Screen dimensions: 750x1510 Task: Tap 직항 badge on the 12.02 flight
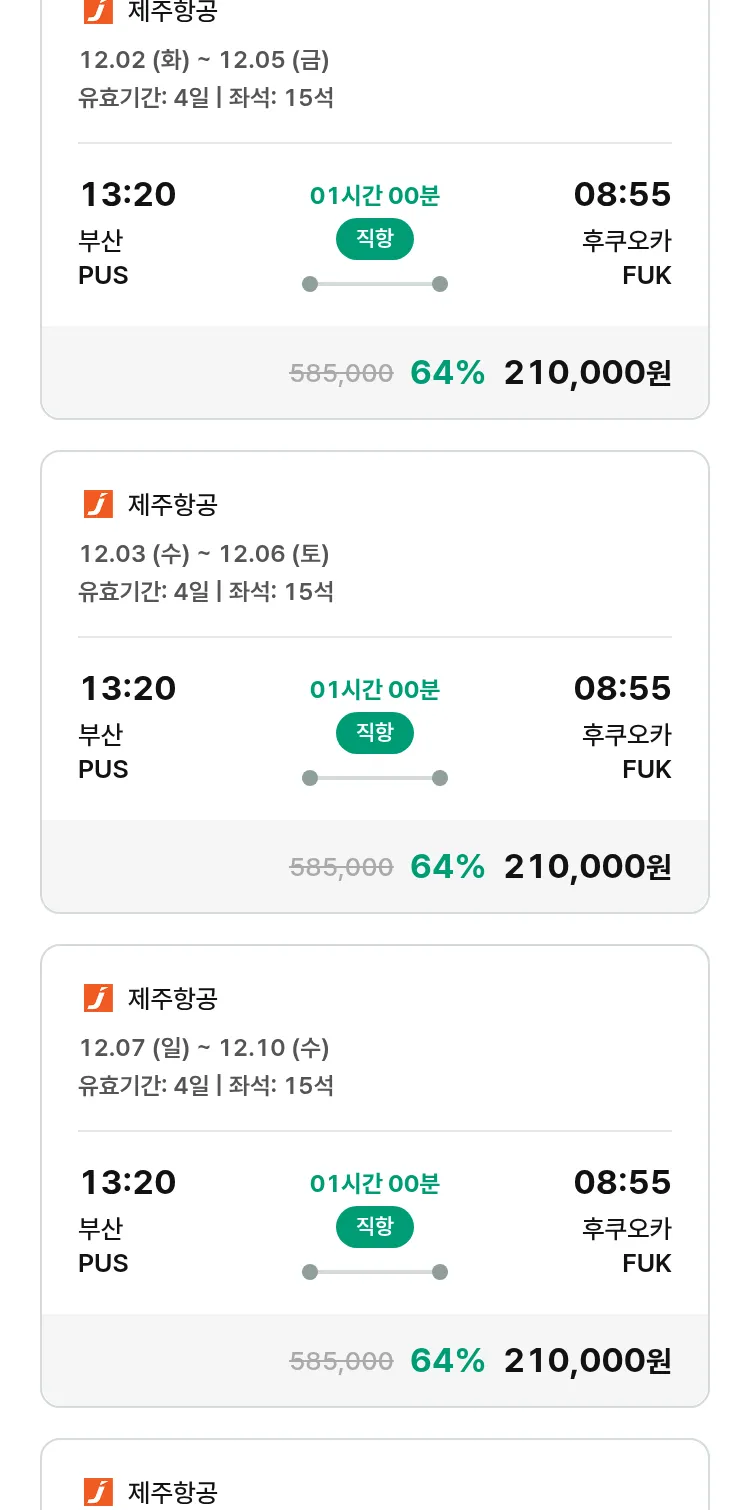coord(375,240)
